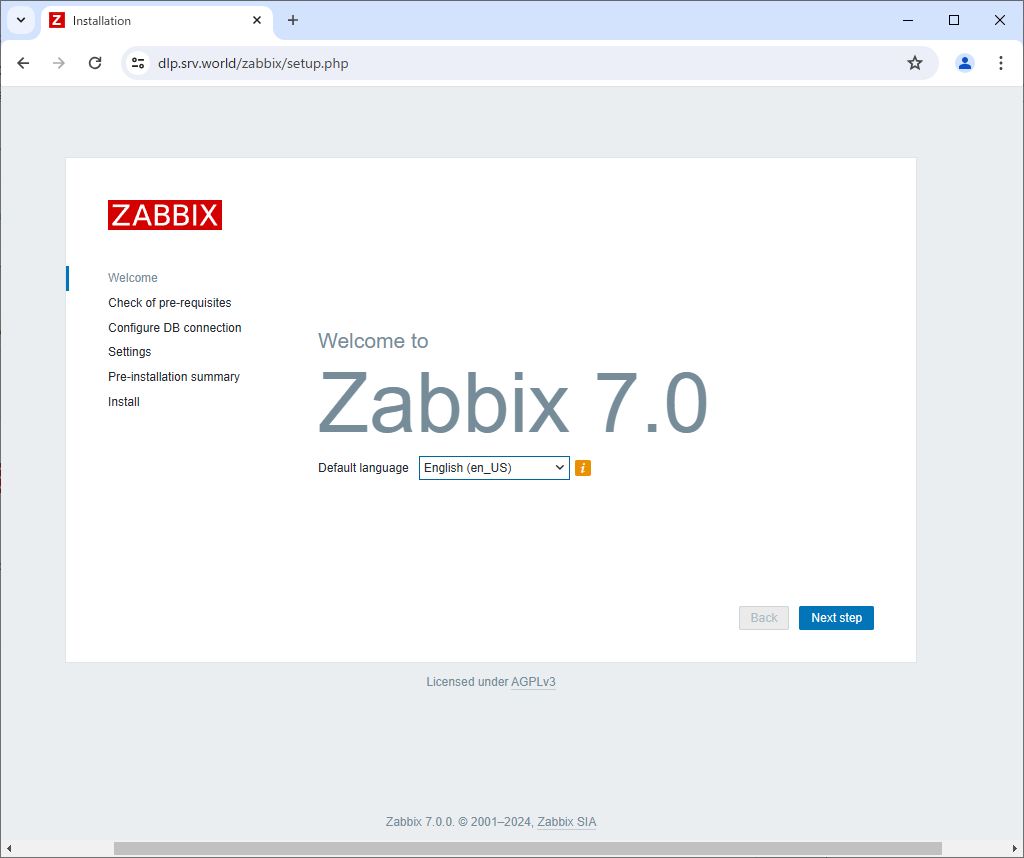Select the Welcome setup step
The height and width of the screenshot is (858, 1024).
coord(133,278)
